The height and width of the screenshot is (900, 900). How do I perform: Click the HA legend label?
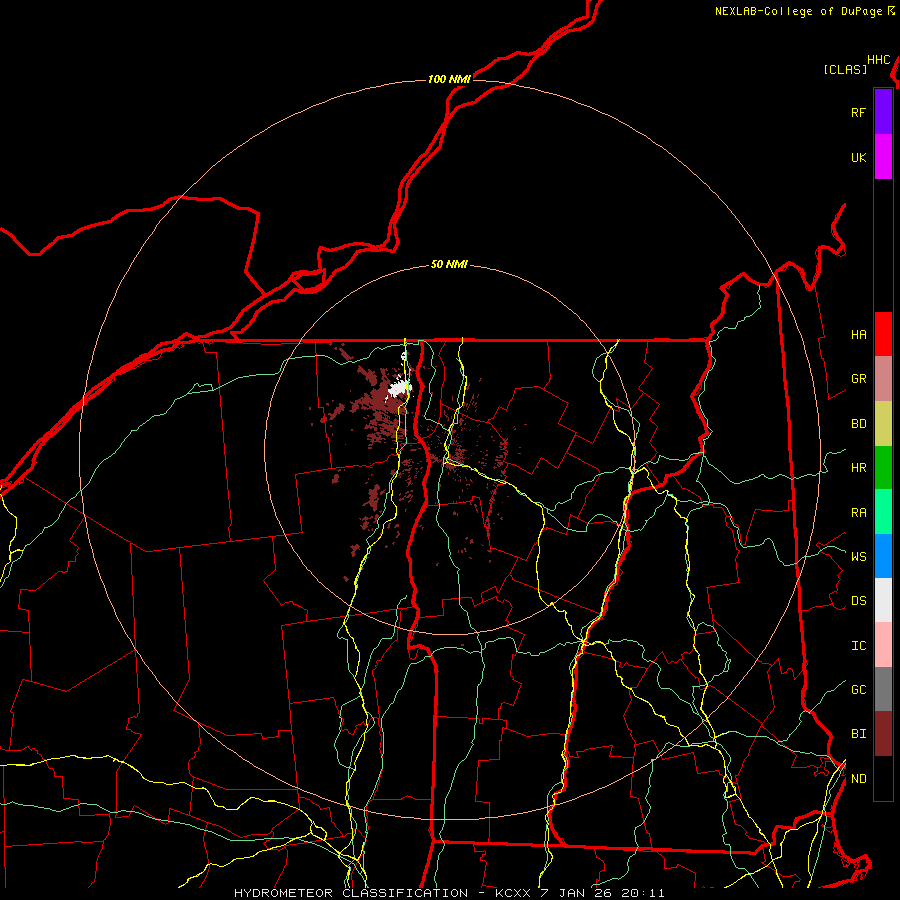pyautogui.click(x=858, y=334)
